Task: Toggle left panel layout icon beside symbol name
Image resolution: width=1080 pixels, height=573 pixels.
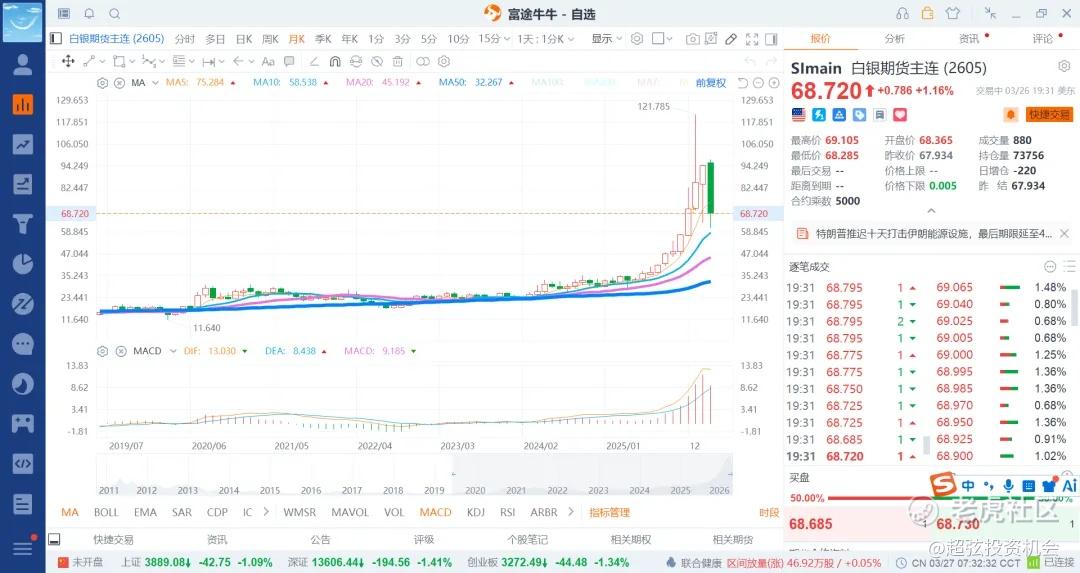Action: coord(56,39)
